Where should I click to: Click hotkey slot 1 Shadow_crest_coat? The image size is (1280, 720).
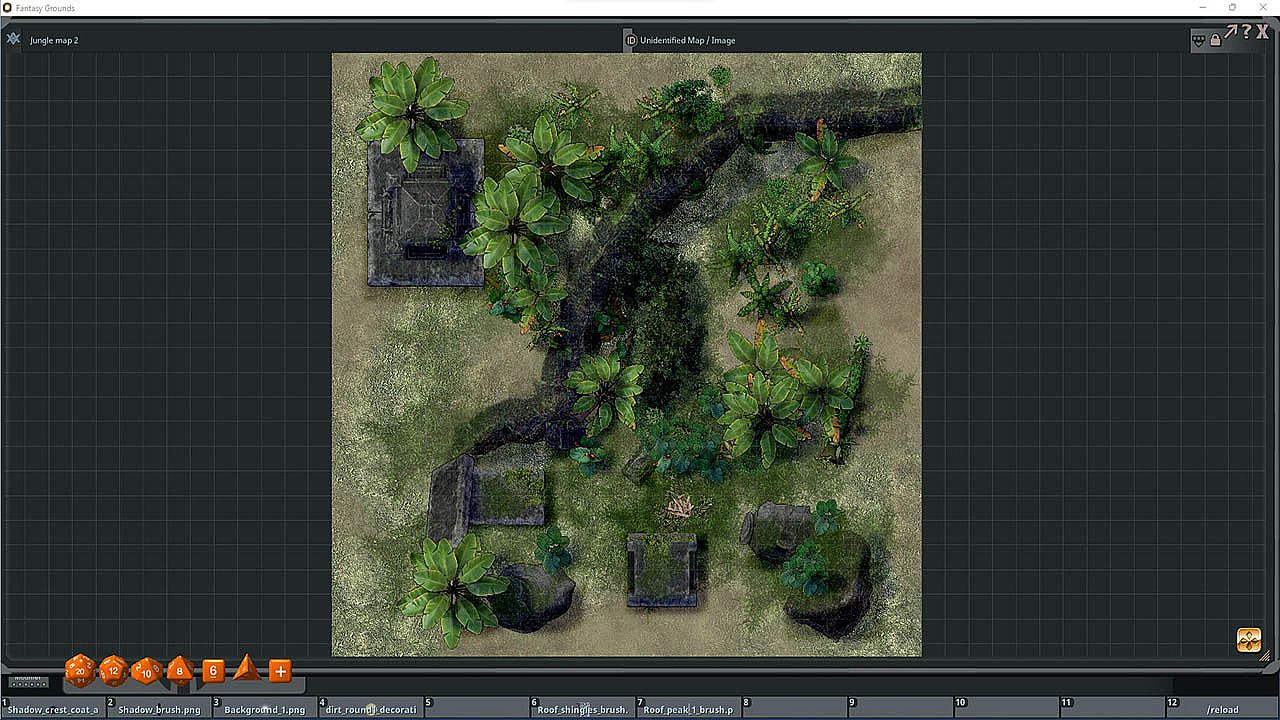pyautogui.click(x=53, y=708)
